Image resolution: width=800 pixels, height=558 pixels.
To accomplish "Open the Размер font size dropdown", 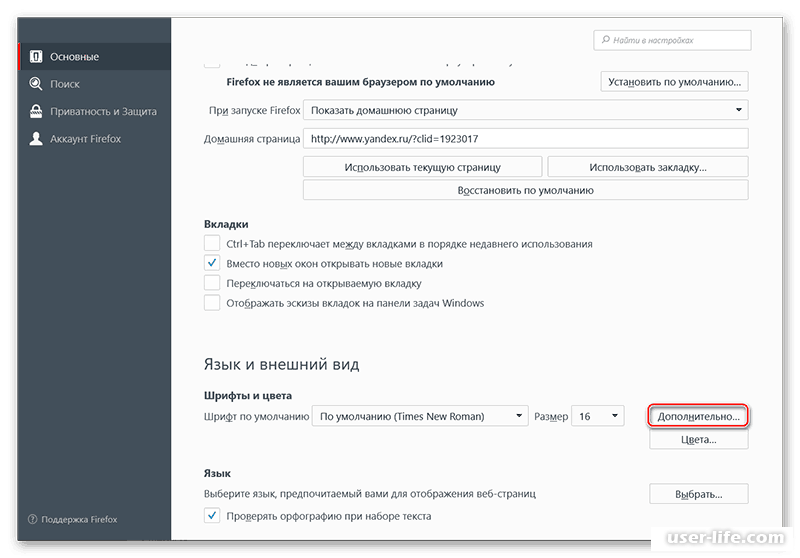I will [x=598, y=416].
